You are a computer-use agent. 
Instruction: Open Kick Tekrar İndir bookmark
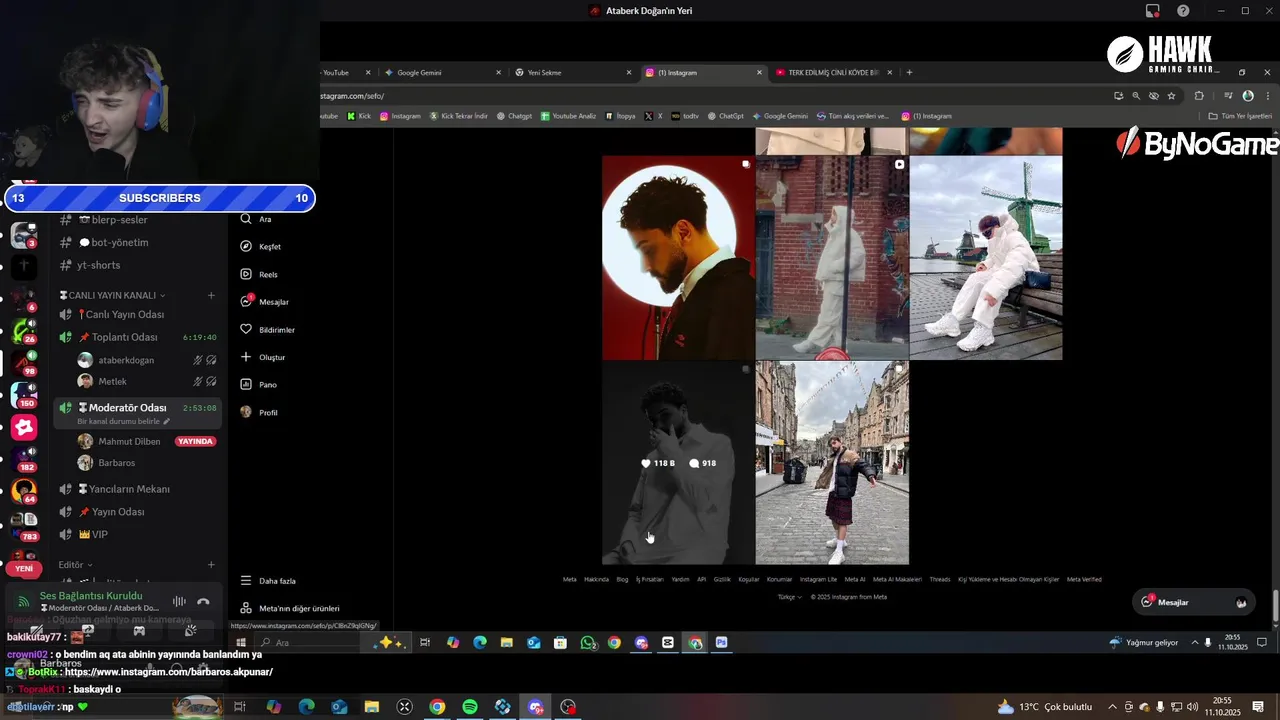459,116
